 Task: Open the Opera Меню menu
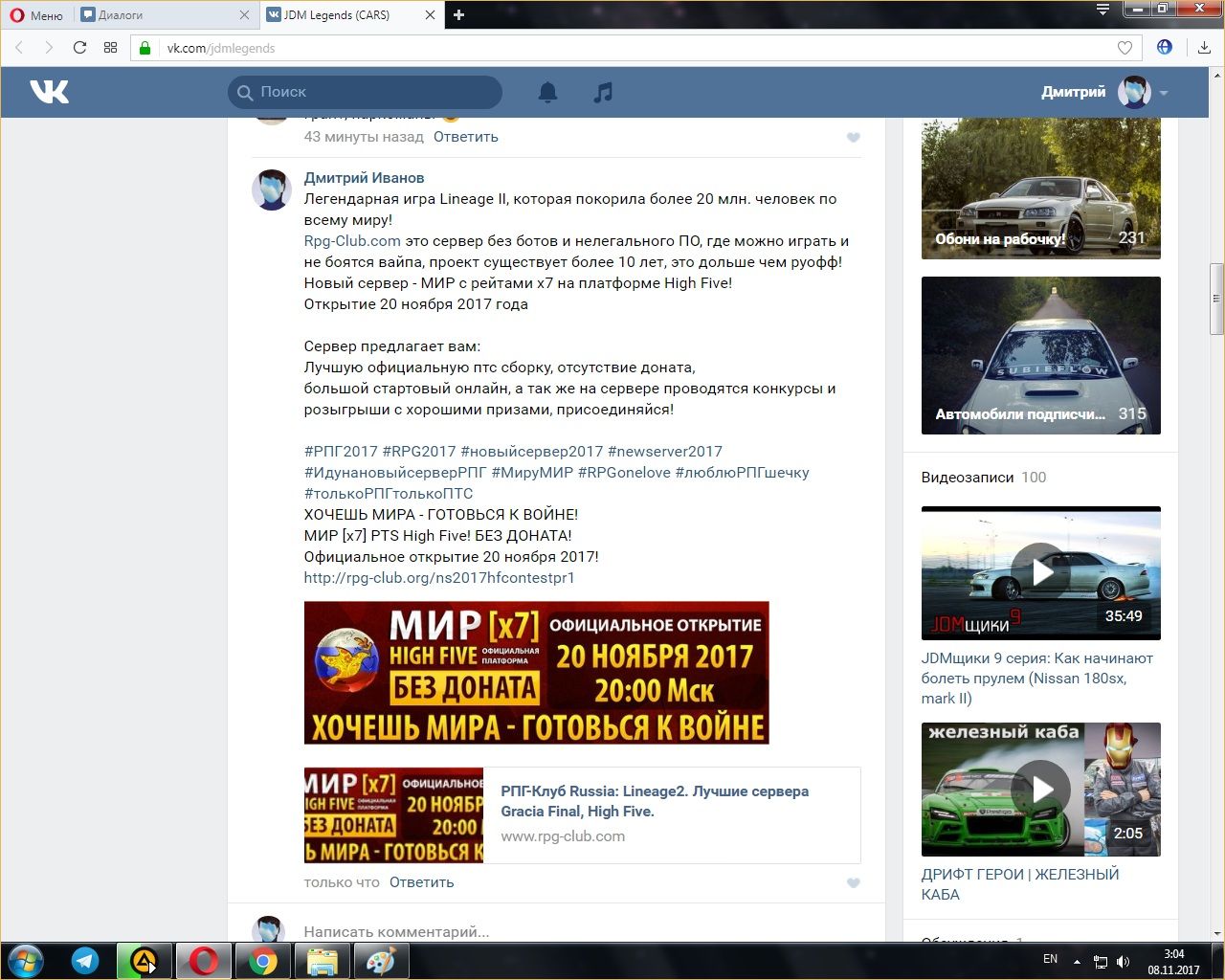point(36,15)
